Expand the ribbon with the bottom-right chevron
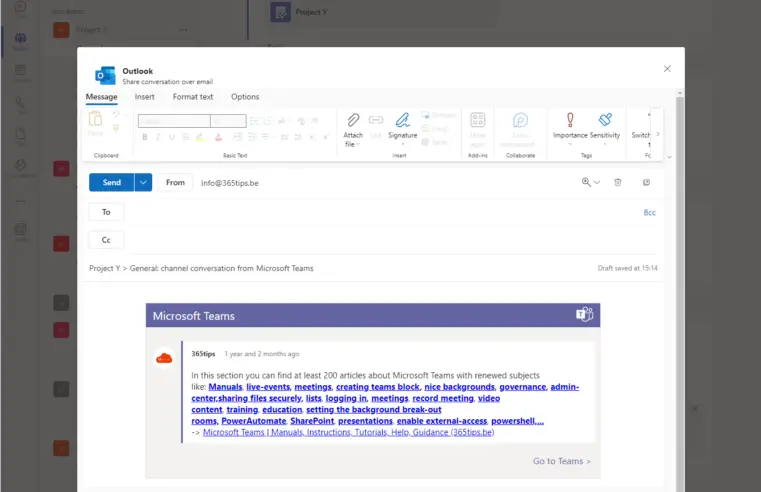This screenshot has width=761, height=492. point(669,157)
